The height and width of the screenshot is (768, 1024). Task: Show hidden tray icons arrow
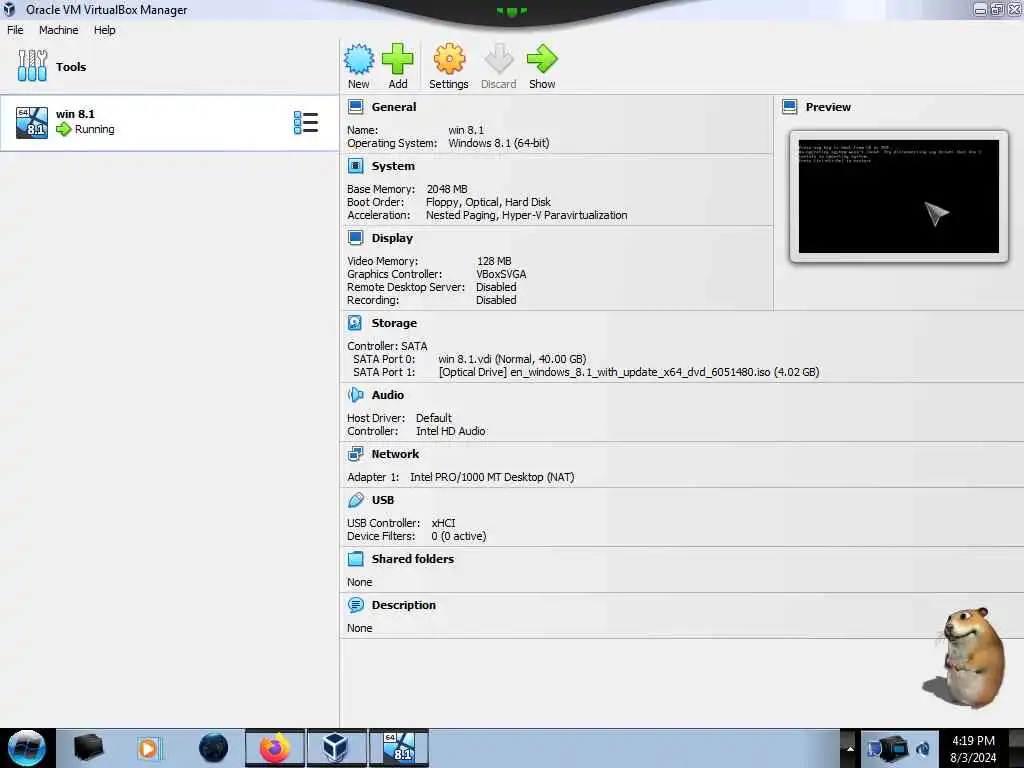tap(850, 749)
